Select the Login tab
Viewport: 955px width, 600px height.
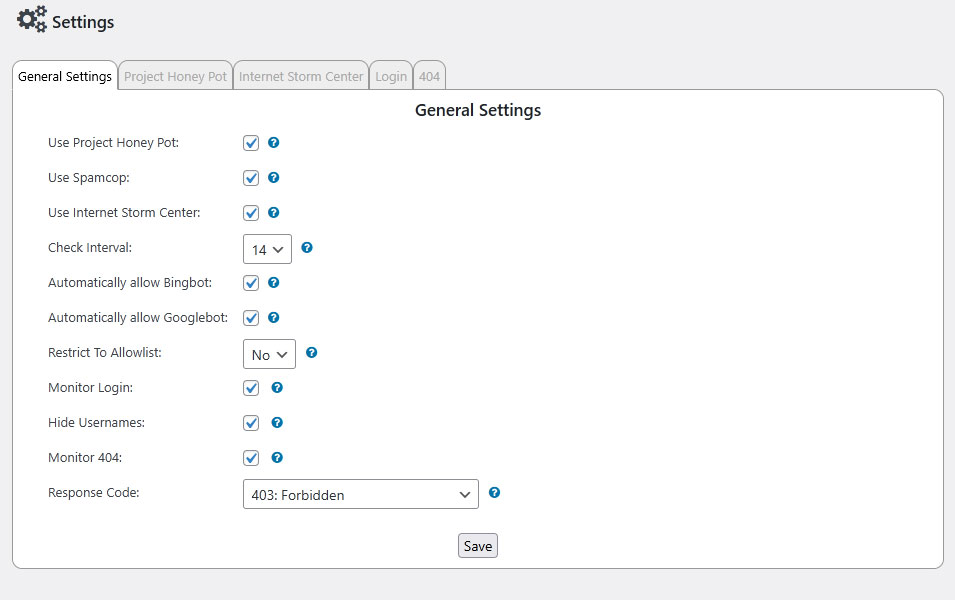(391, 75)
